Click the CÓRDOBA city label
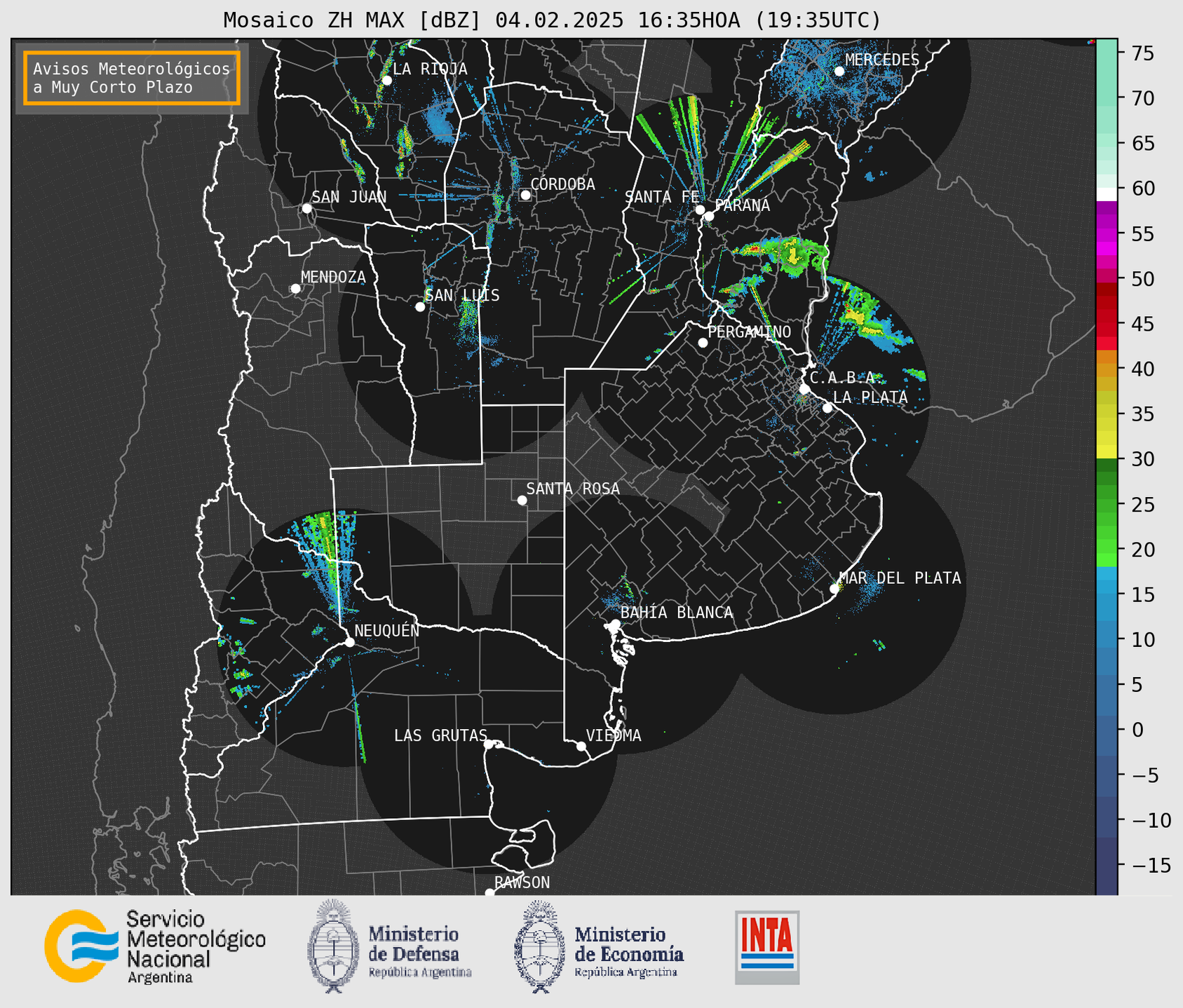1183x1008 pixels. 562,184
